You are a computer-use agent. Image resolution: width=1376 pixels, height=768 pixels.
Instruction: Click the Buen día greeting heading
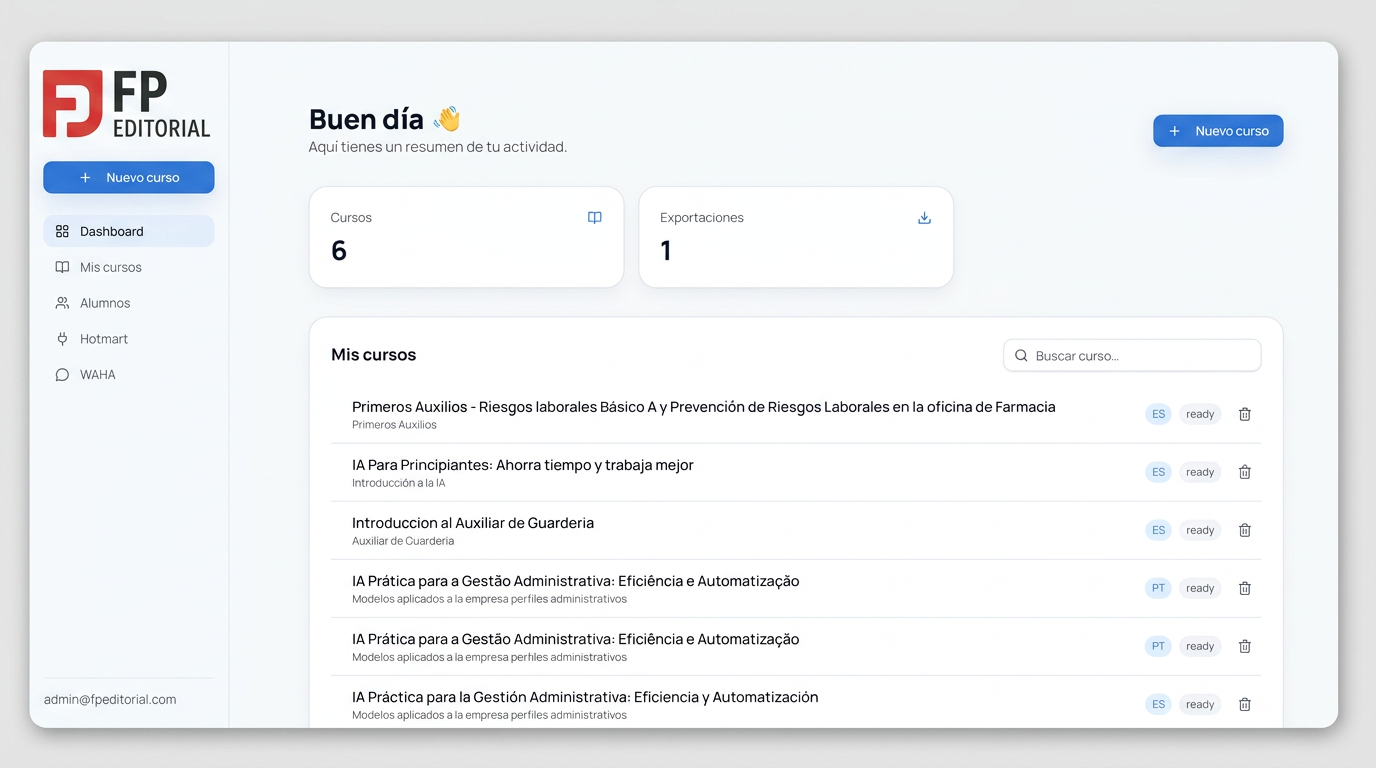pos(385,119)
